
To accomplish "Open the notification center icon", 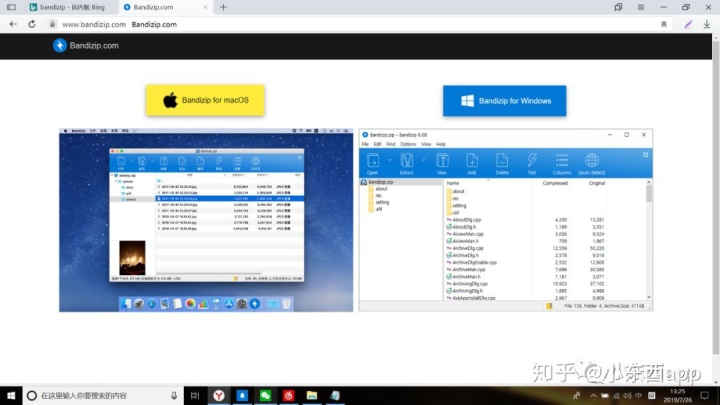I will coord(705,395).
